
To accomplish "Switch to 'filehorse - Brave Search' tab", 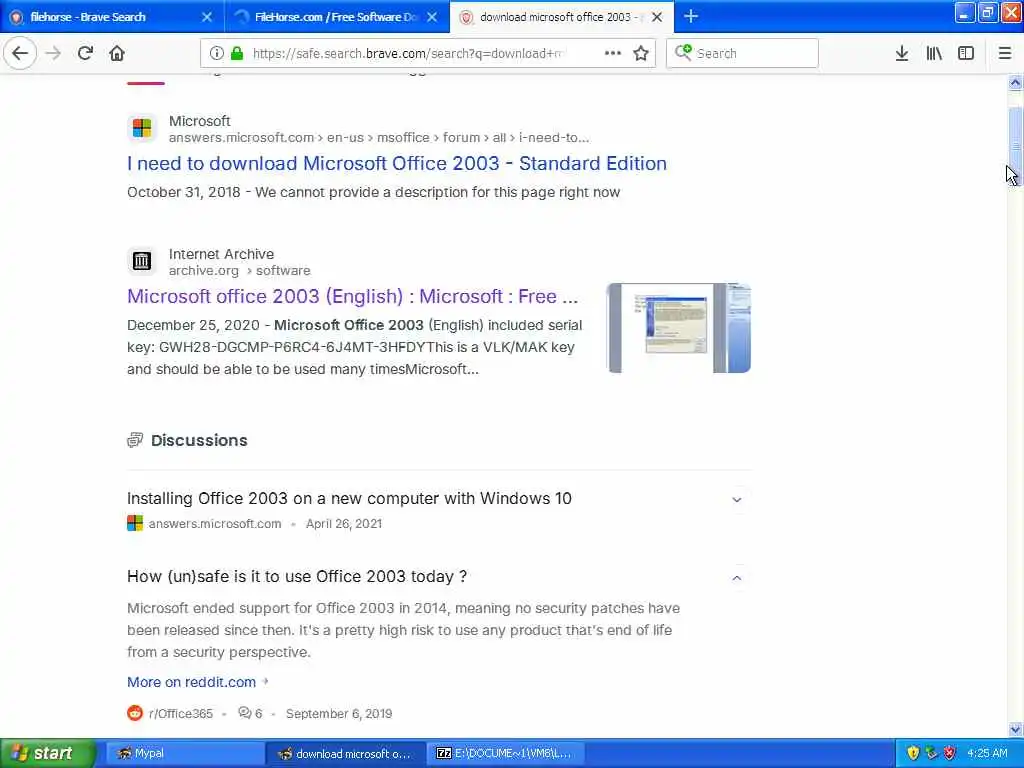I will [x=112, y=17].
